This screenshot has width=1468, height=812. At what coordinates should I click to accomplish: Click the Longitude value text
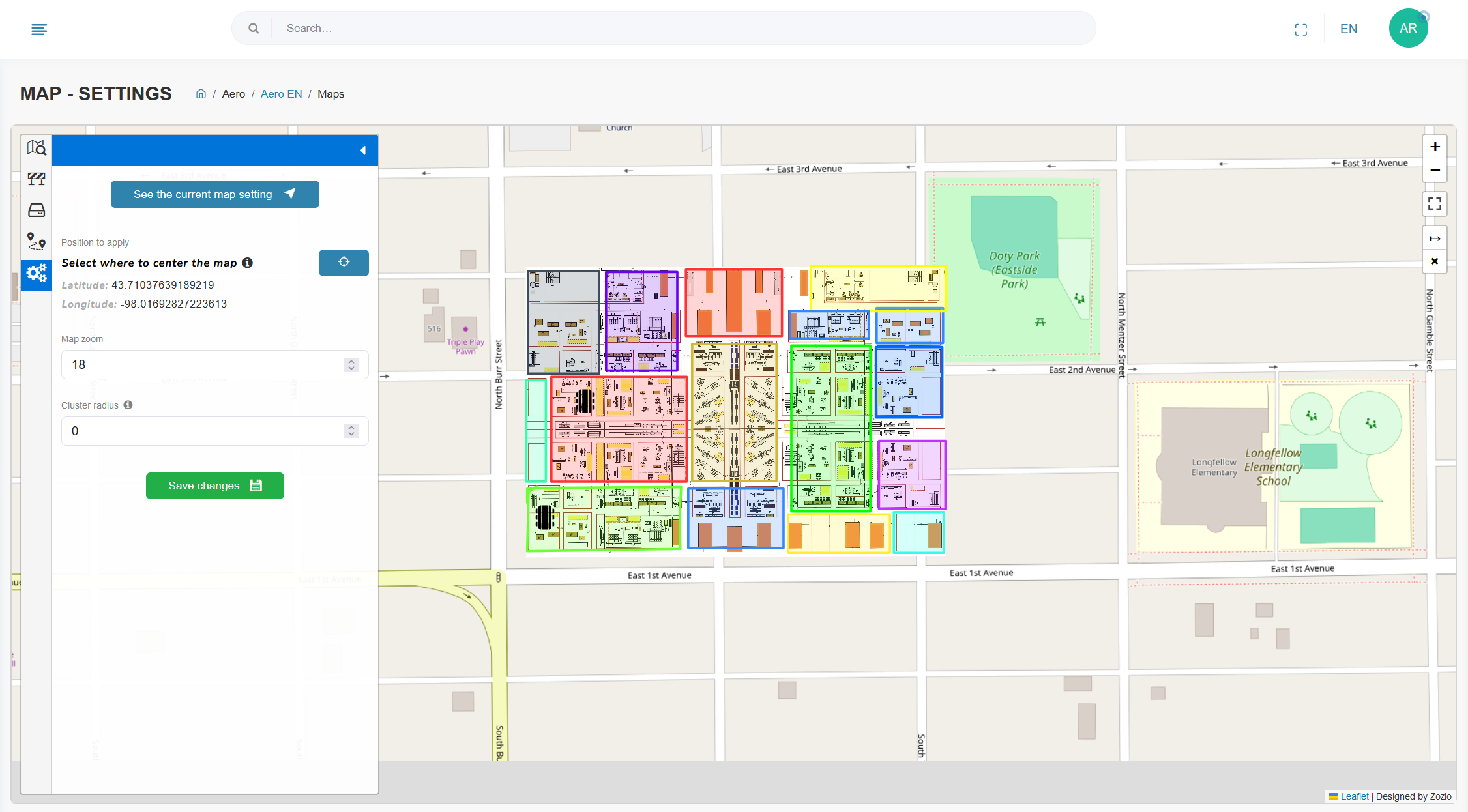[x=174, y=304]
